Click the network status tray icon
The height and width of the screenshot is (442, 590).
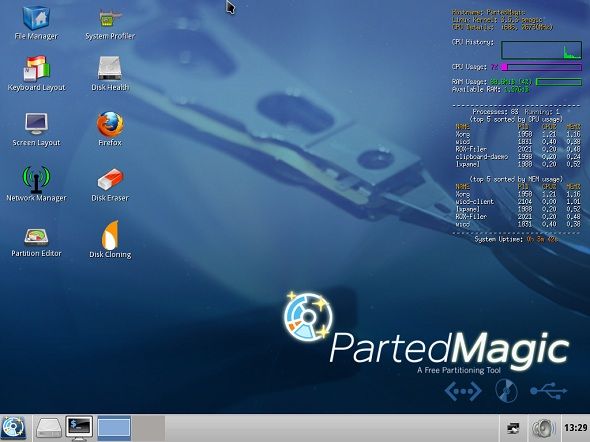(x=513, y=428)
